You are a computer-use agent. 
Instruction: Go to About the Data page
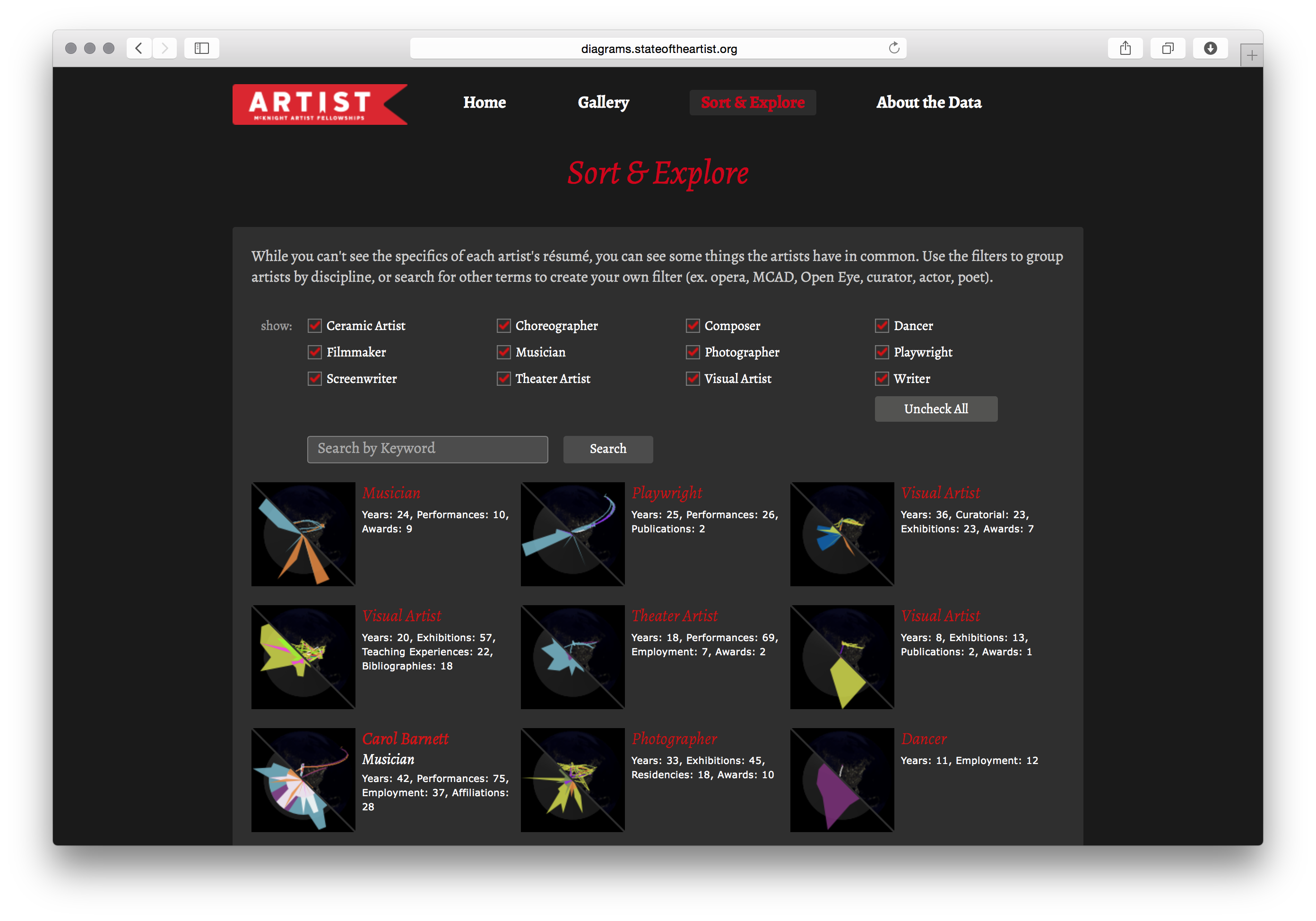(x=928, y=103)
